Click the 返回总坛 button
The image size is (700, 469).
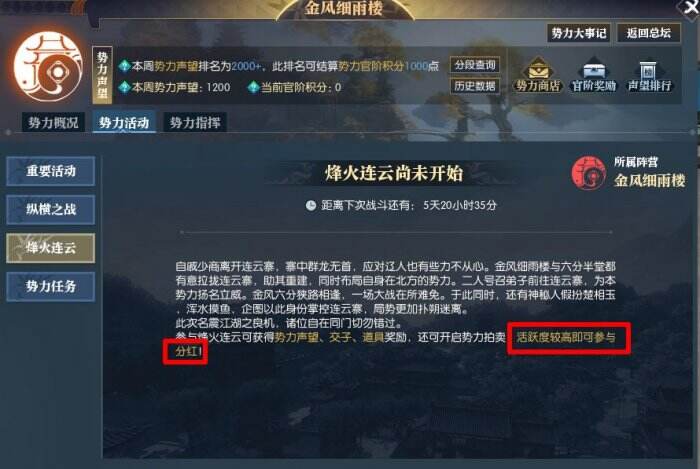[x=649, y=33]
